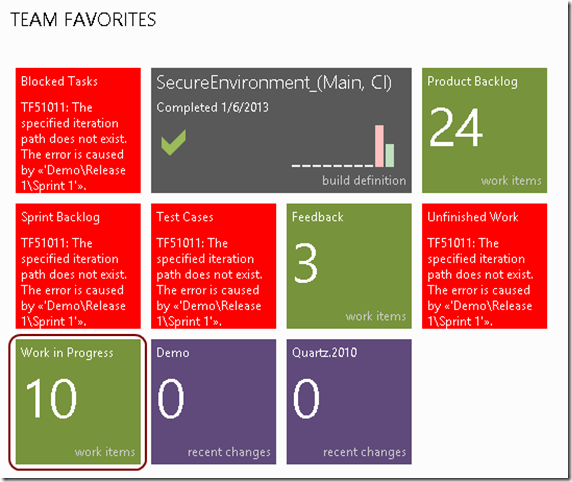The width and height of the screenshot is (572, 482).
Task: Click the green build success checkmark icon
Action: point(173,142)
